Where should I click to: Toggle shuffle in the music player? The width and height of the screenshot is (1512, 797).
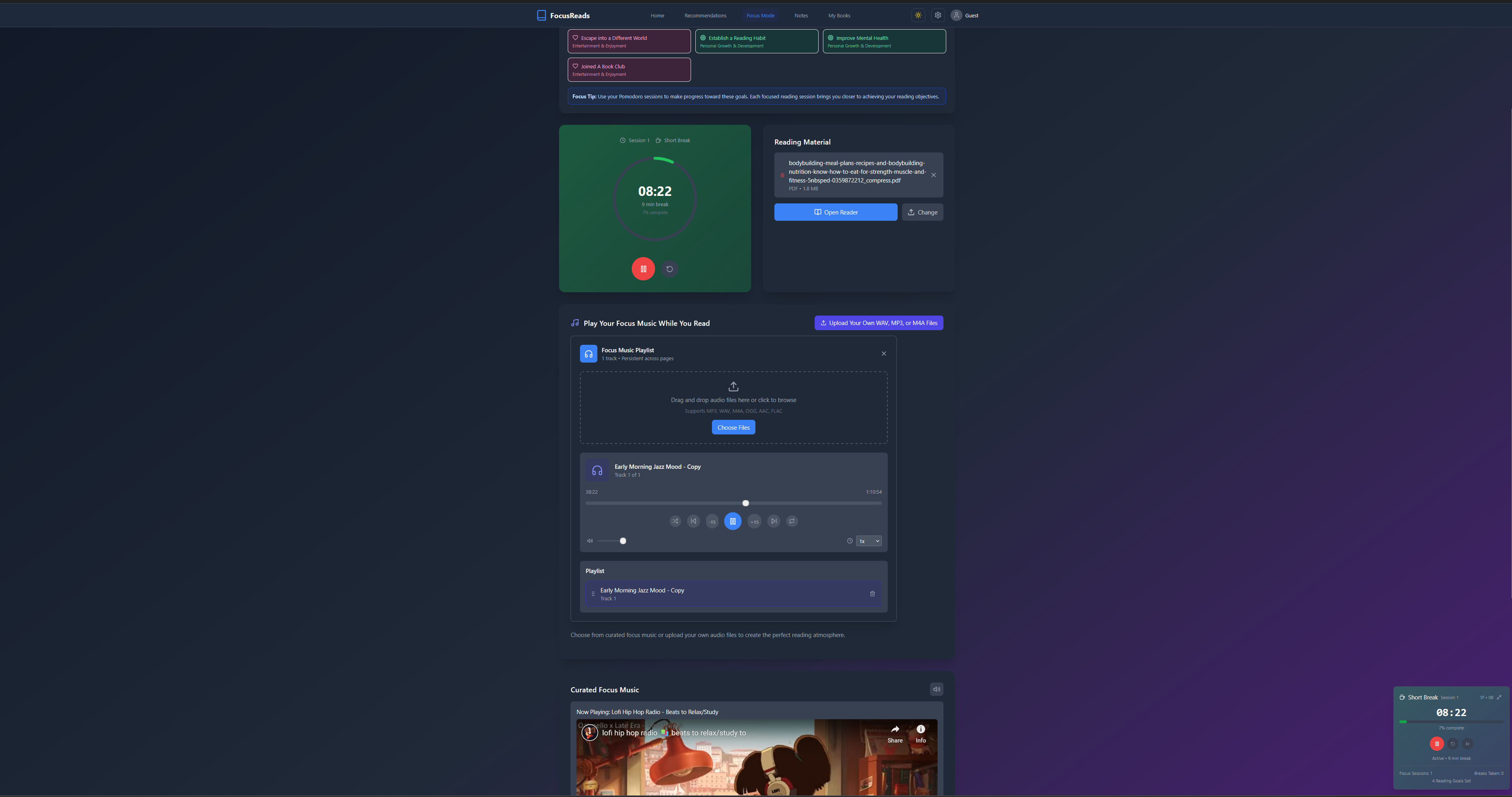[675, 521]
